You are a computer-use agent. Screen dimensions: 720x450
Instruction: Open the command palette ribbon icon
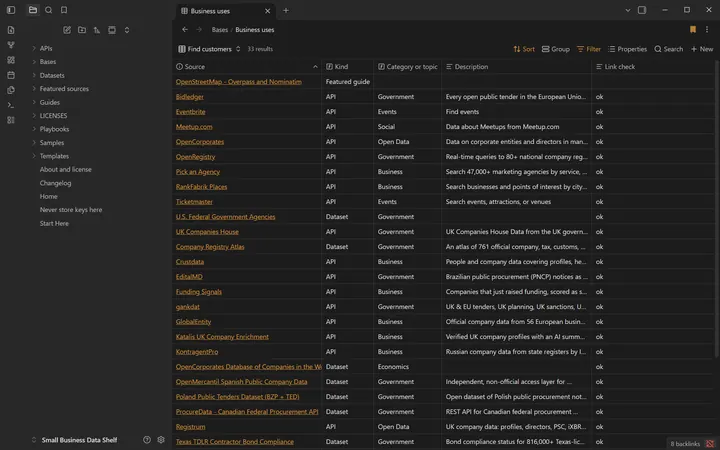[11, 105]
